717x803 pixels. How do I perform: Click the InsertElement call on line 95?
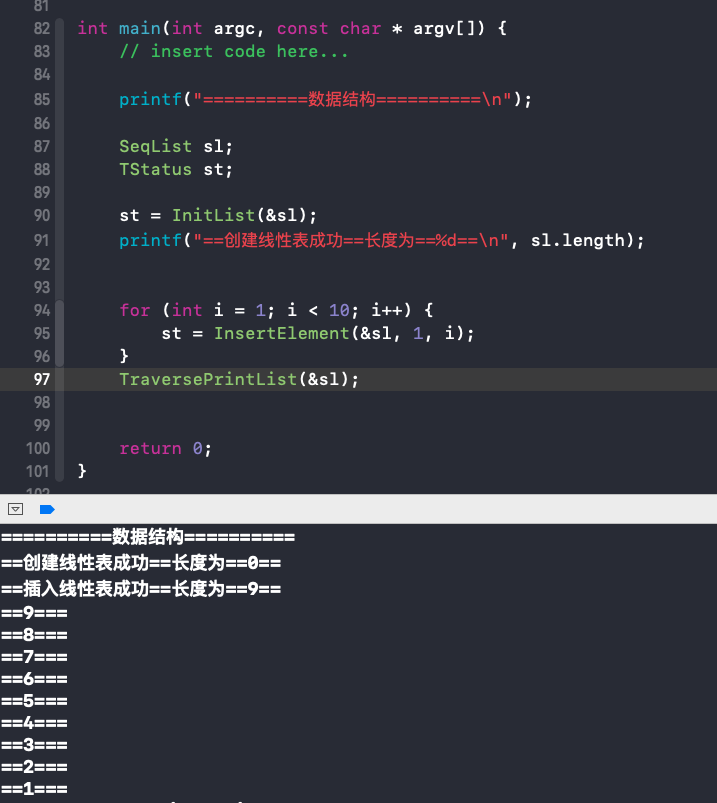point(282,333)
